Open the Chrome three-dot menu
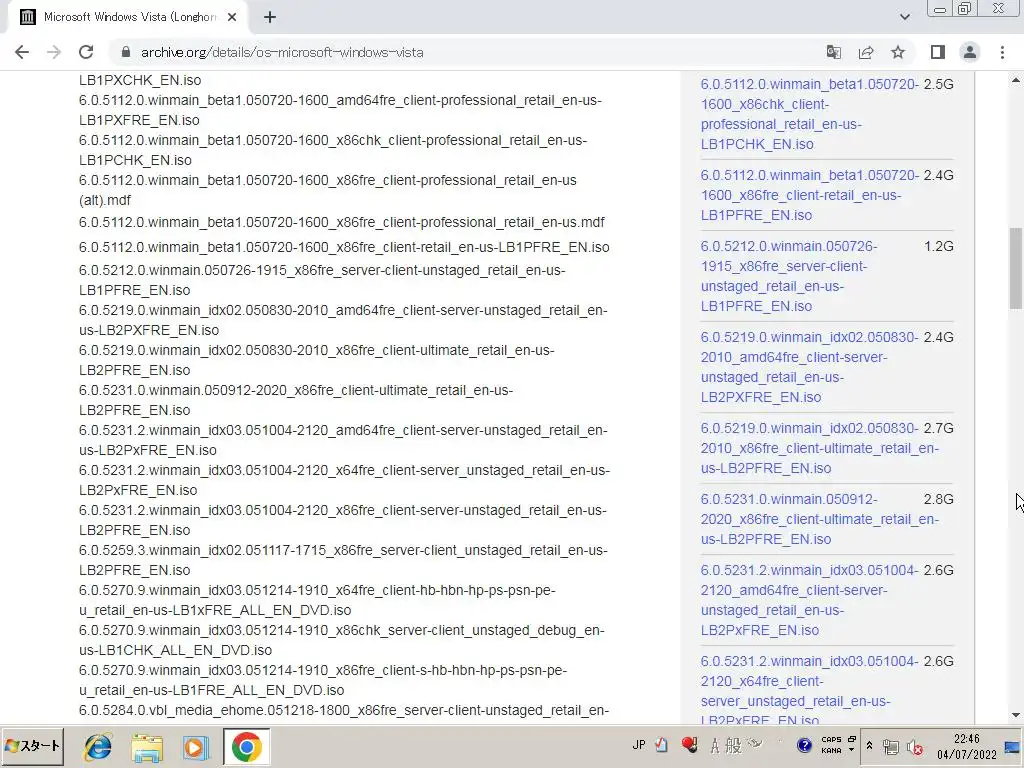 [1002, 52]
